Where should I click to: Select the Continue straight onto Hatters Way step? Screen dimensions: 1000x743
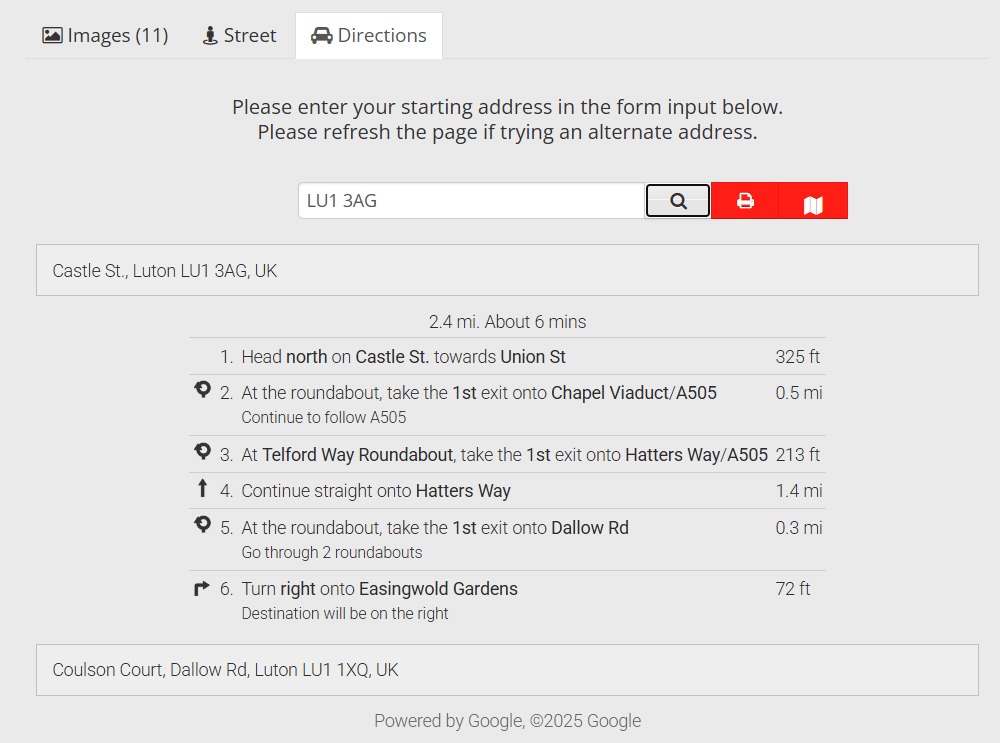point(376,491)
